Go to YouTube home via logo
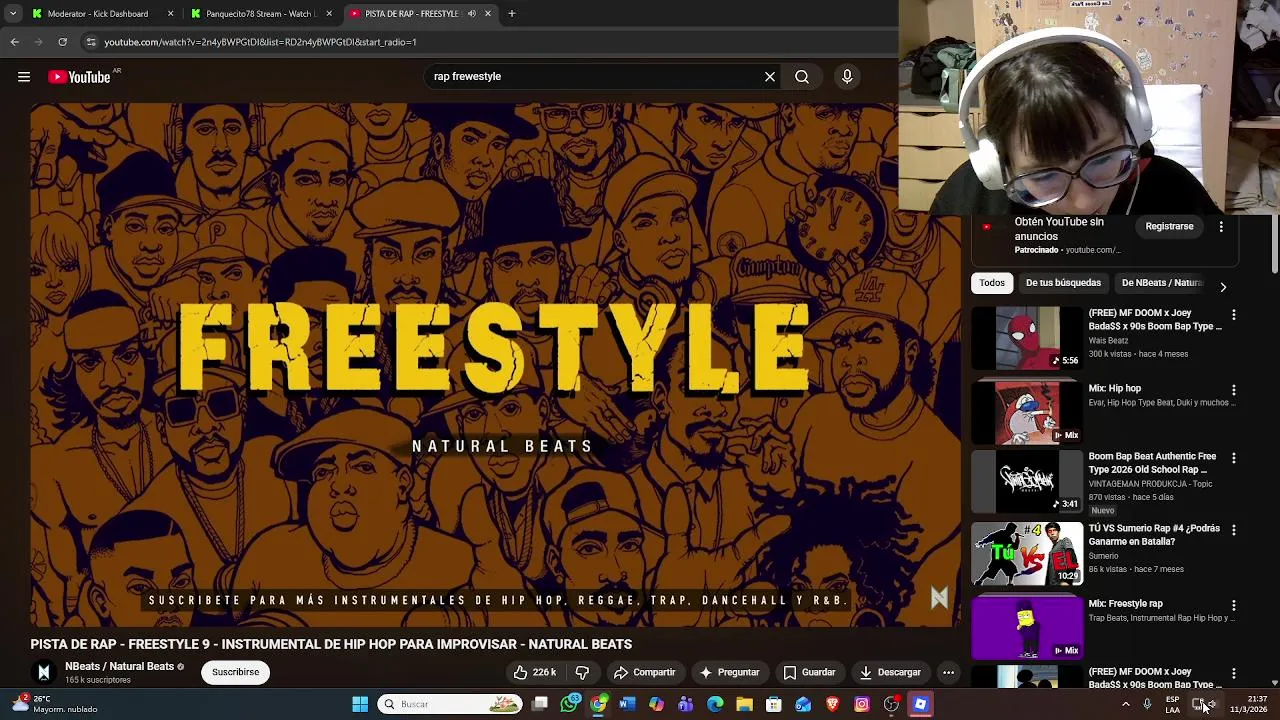The image size is (1280, 720). coord(79,77)
